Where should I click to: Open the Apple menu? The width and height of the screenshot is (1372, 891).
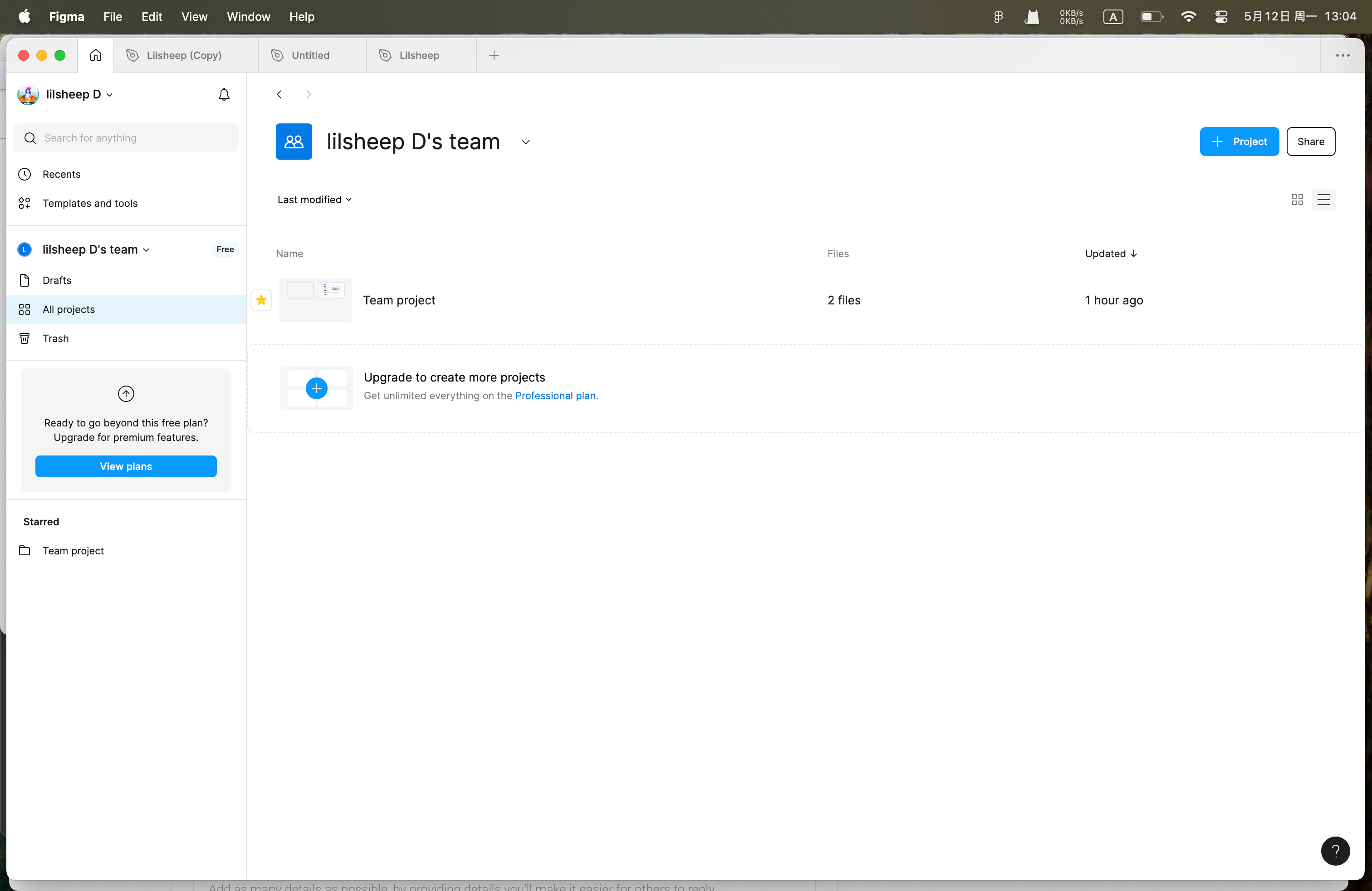click(24, 16)
